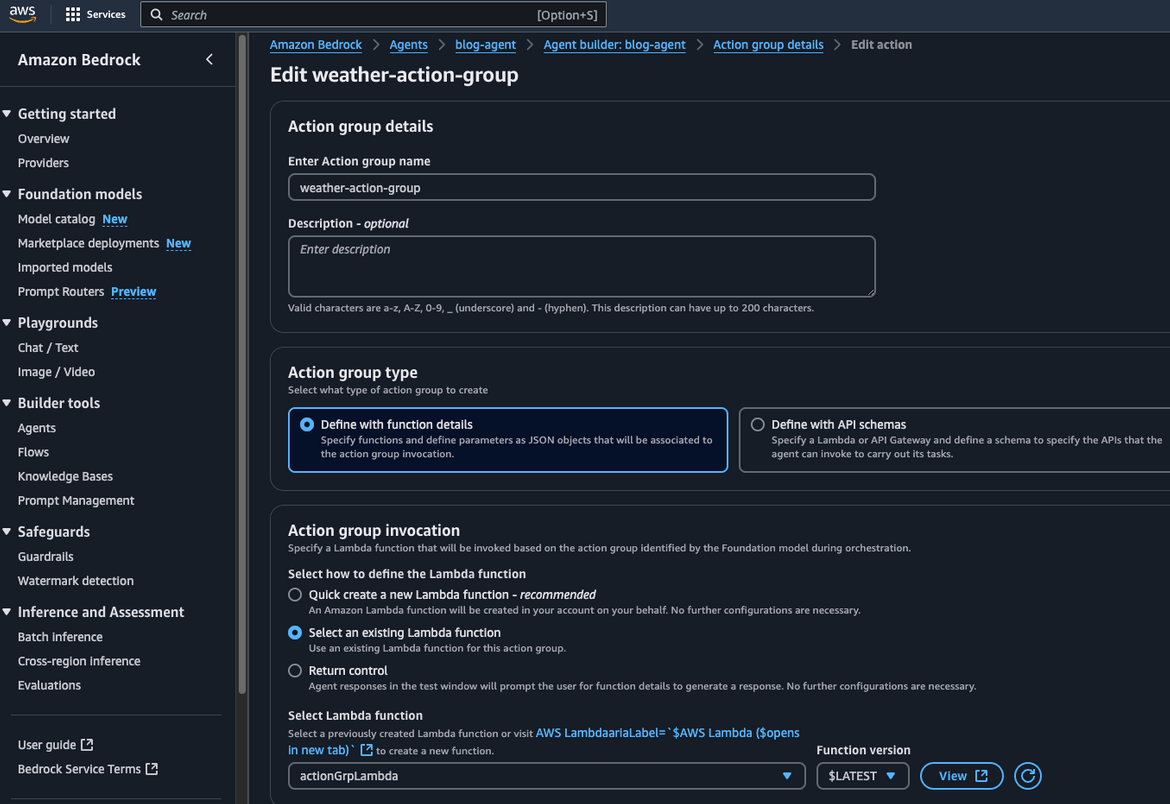Open Evaluations in the sidebar
This screenshot has height=804, width=1170.
(x=49, y=685)
